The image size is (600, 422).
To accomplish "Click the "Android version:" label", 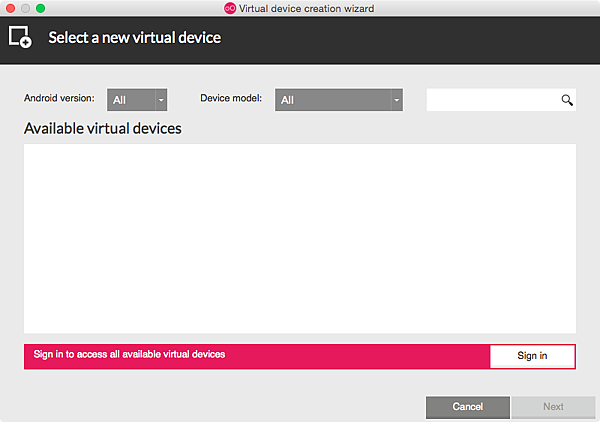I will [59, 99].
